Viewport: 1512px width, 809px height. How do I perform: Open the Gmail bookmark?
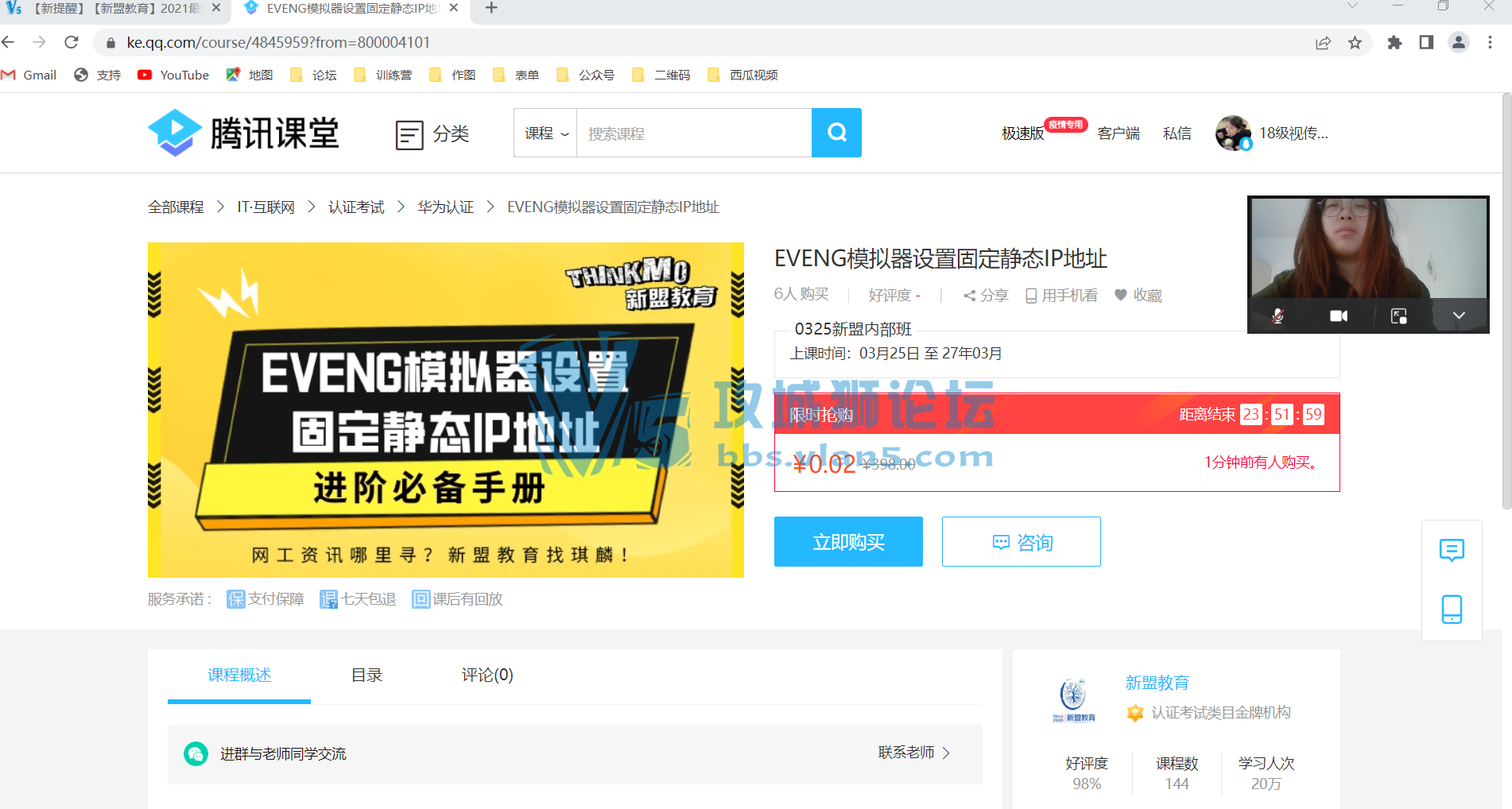coord(29,75)
